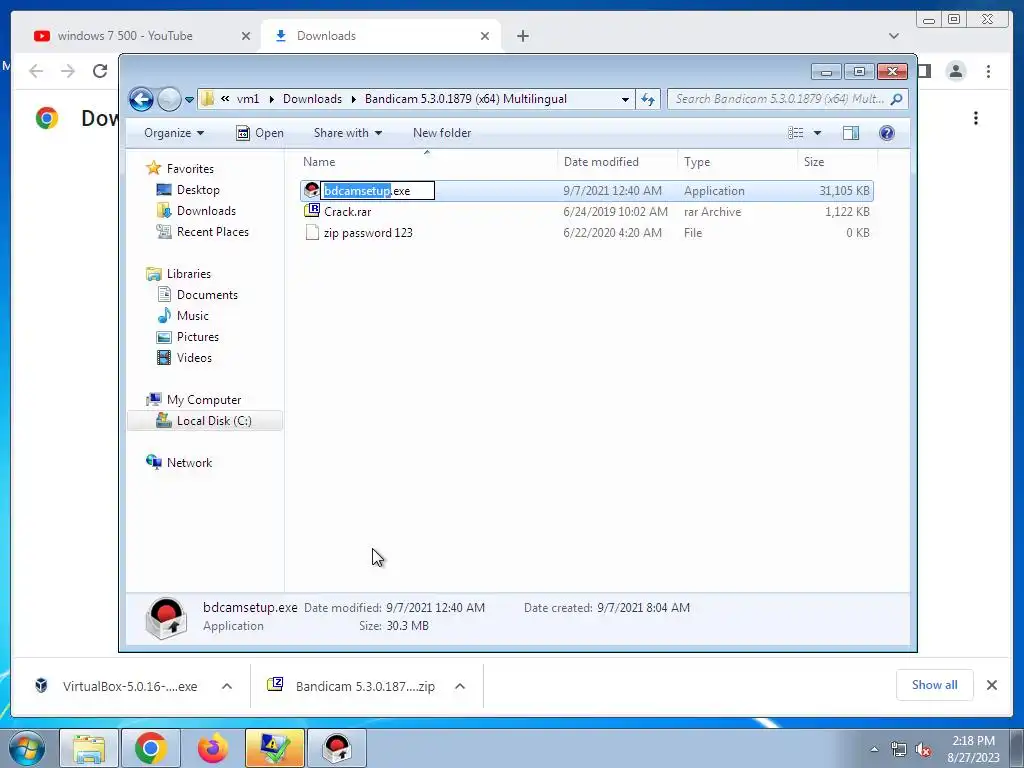Go to Downloads in navigation pane

pos(206,211)
